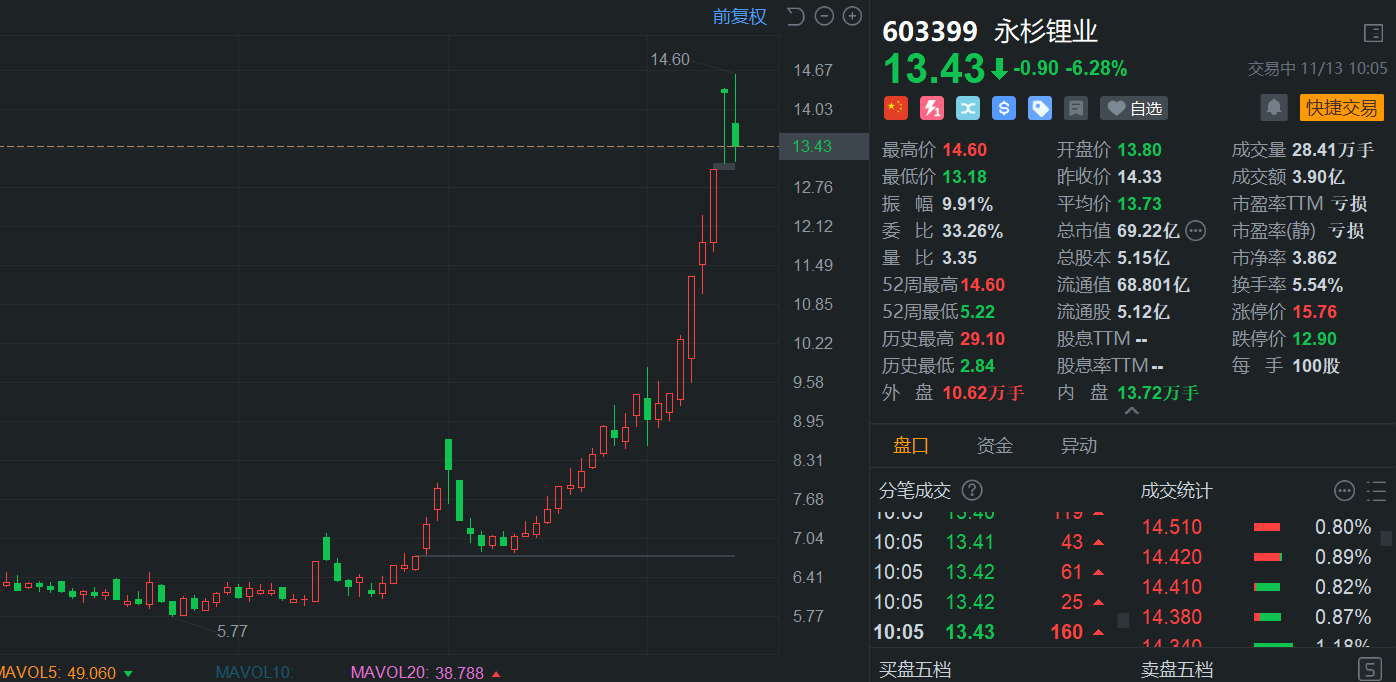Click the list view icon beside 成交统计
This screenshot has height=682, width=1396.
tap(1376, 490)
